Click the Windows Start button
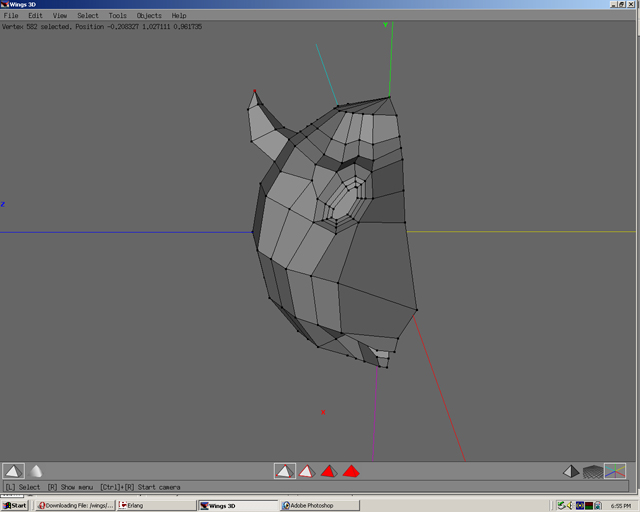Viewport: 640px width, 512px height. [x=14, y=505]
